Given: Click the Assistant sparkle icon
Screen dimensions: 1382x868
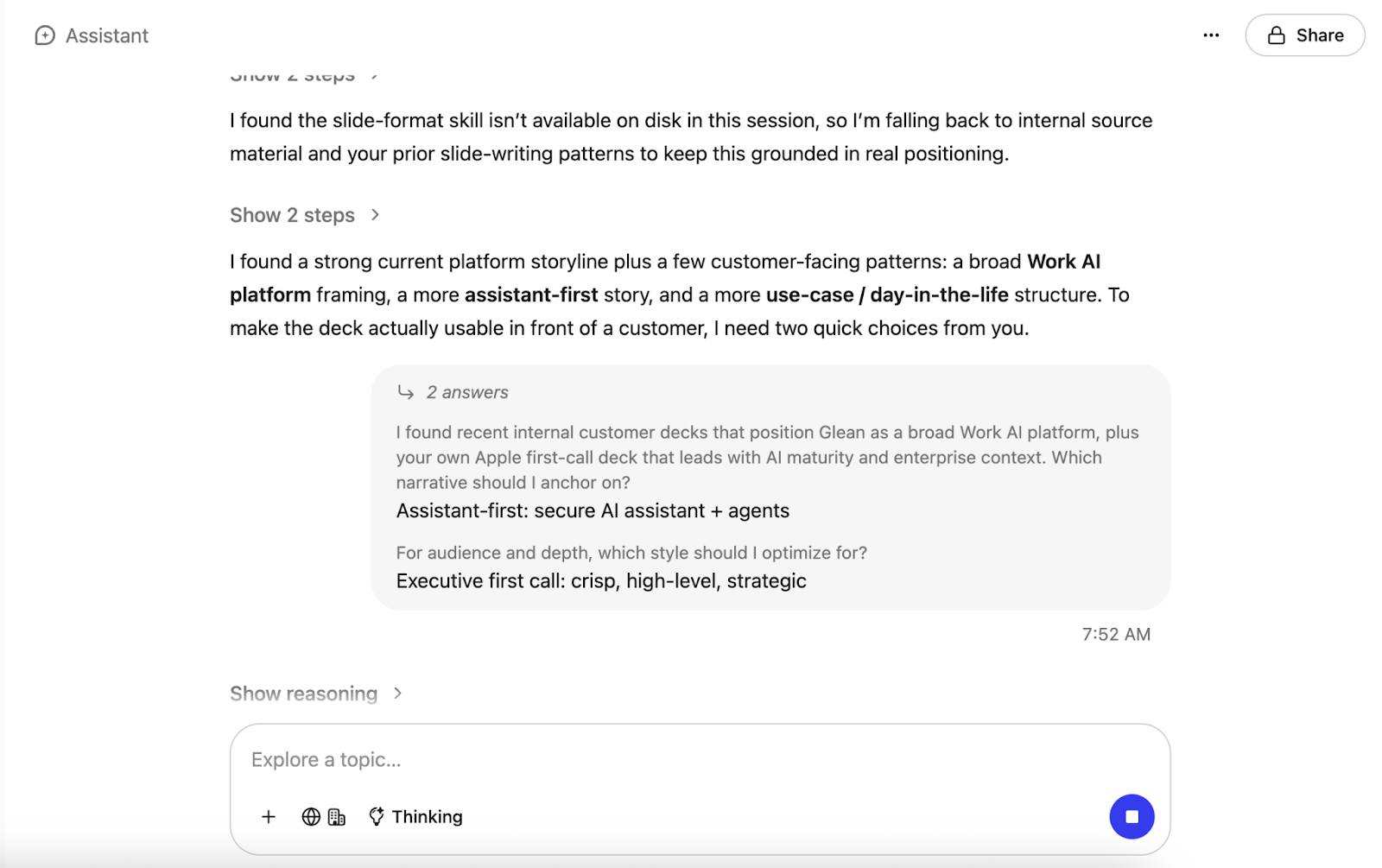Looking at the screenshot, I should pyautogui.click(x=45, y=35).
